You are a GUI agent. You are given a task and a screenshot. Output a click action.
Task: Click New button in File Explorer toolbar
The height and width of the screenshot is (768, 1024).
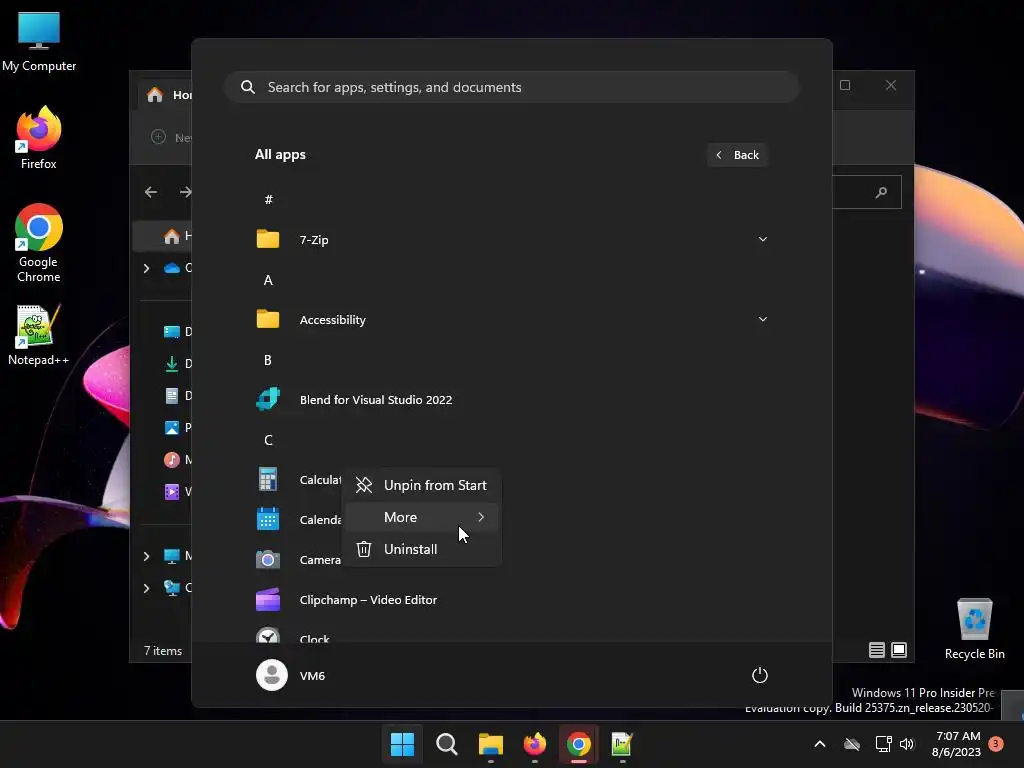170,137
